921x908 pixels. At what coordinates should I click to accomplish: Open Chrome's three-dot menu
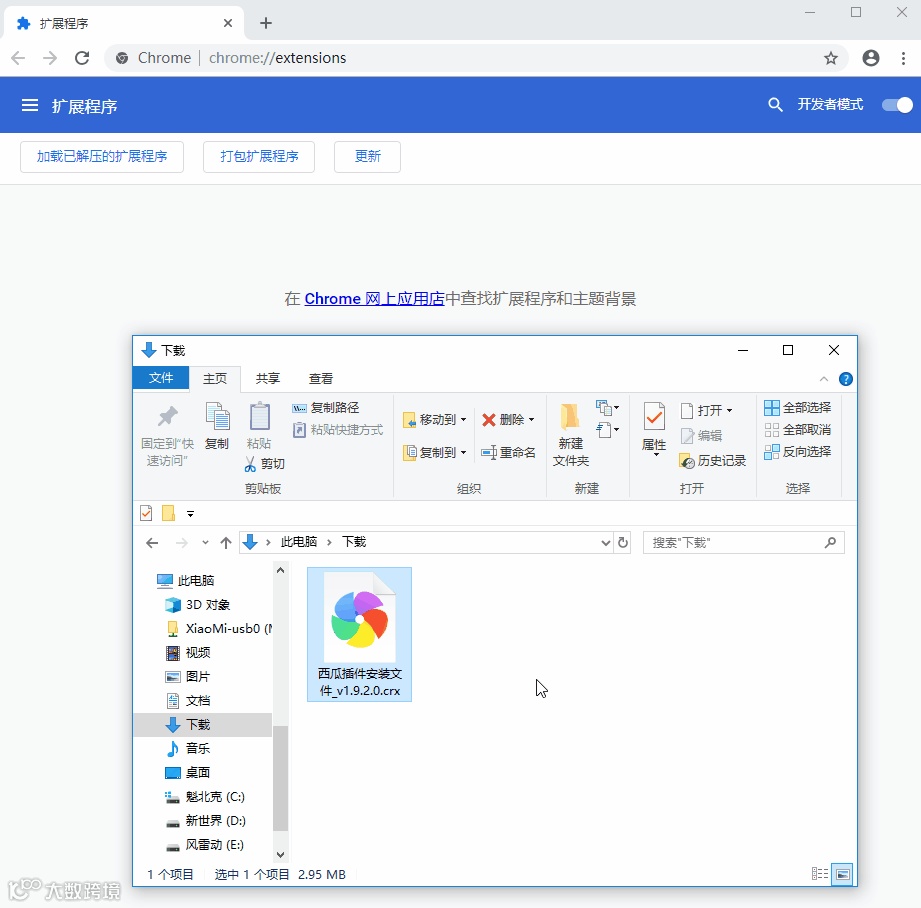tap(903, 58)
